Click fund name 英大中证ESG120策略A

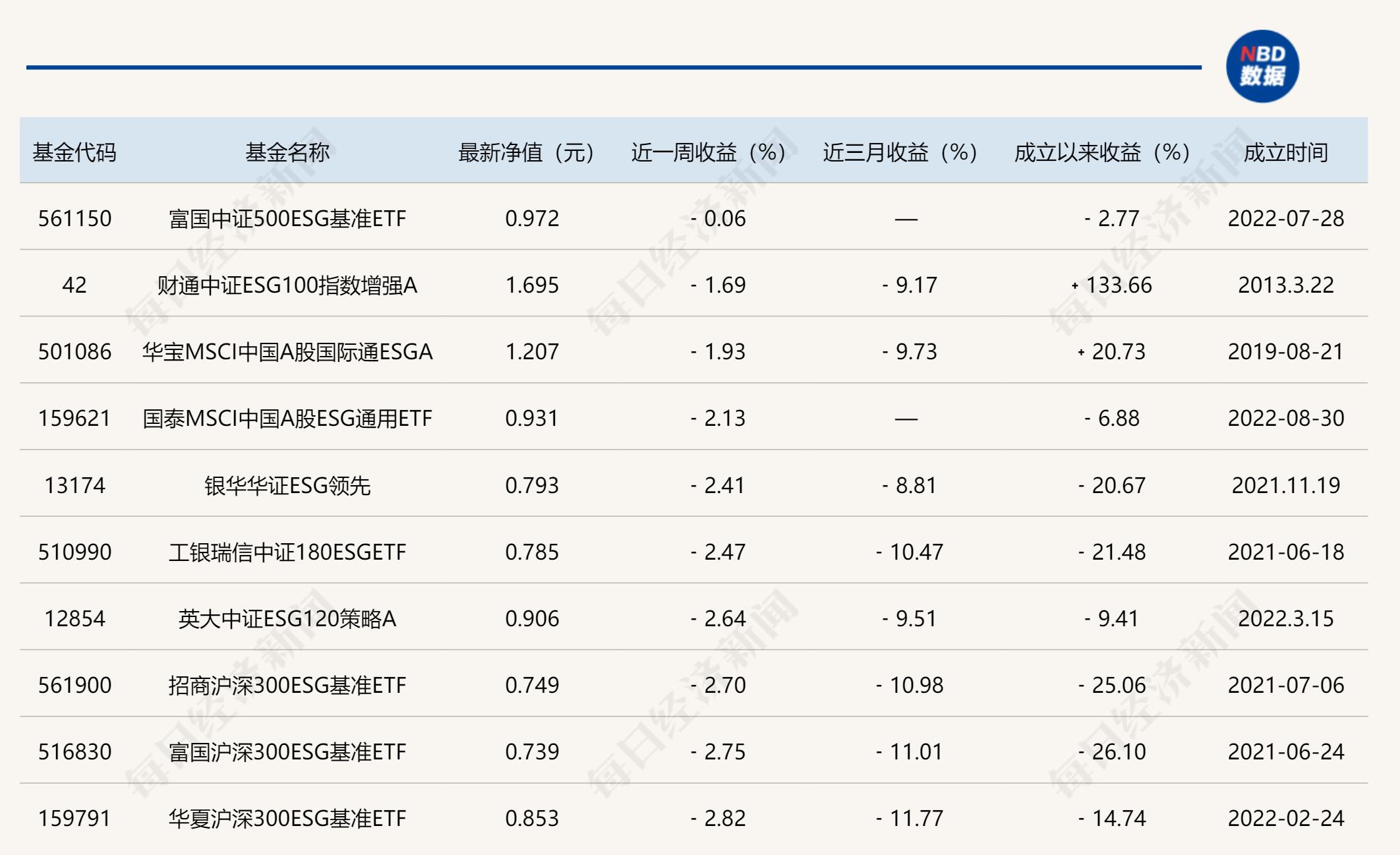click(287, 618)
